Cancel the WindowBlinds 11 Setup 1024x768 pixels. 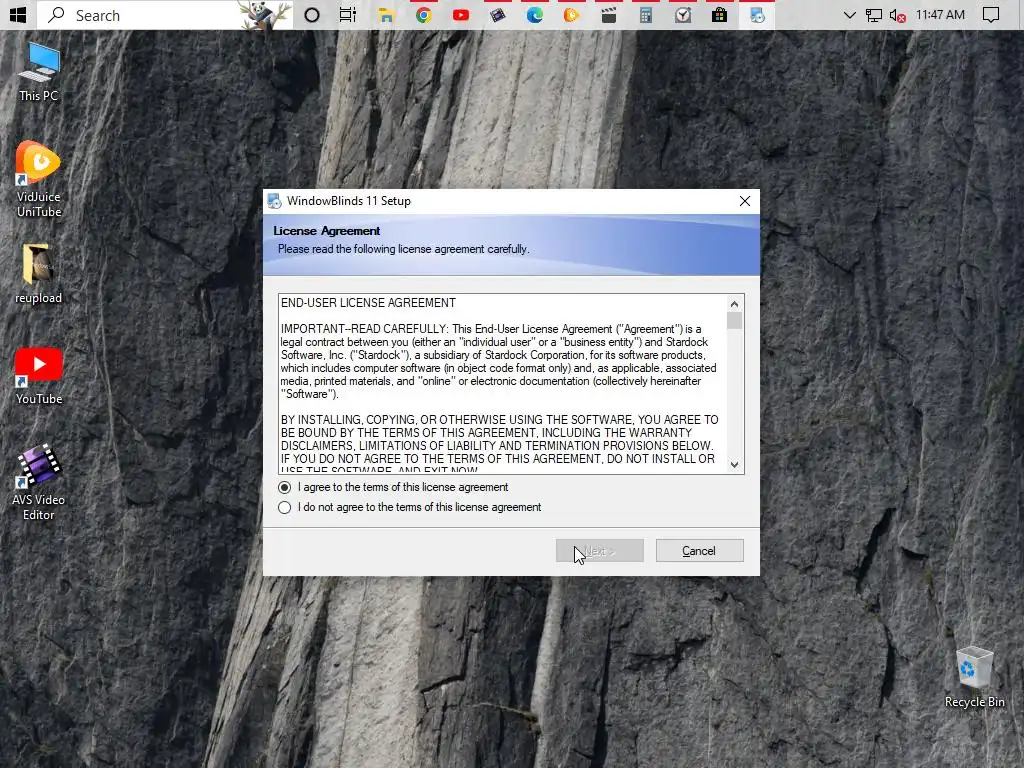click(699, 551)
